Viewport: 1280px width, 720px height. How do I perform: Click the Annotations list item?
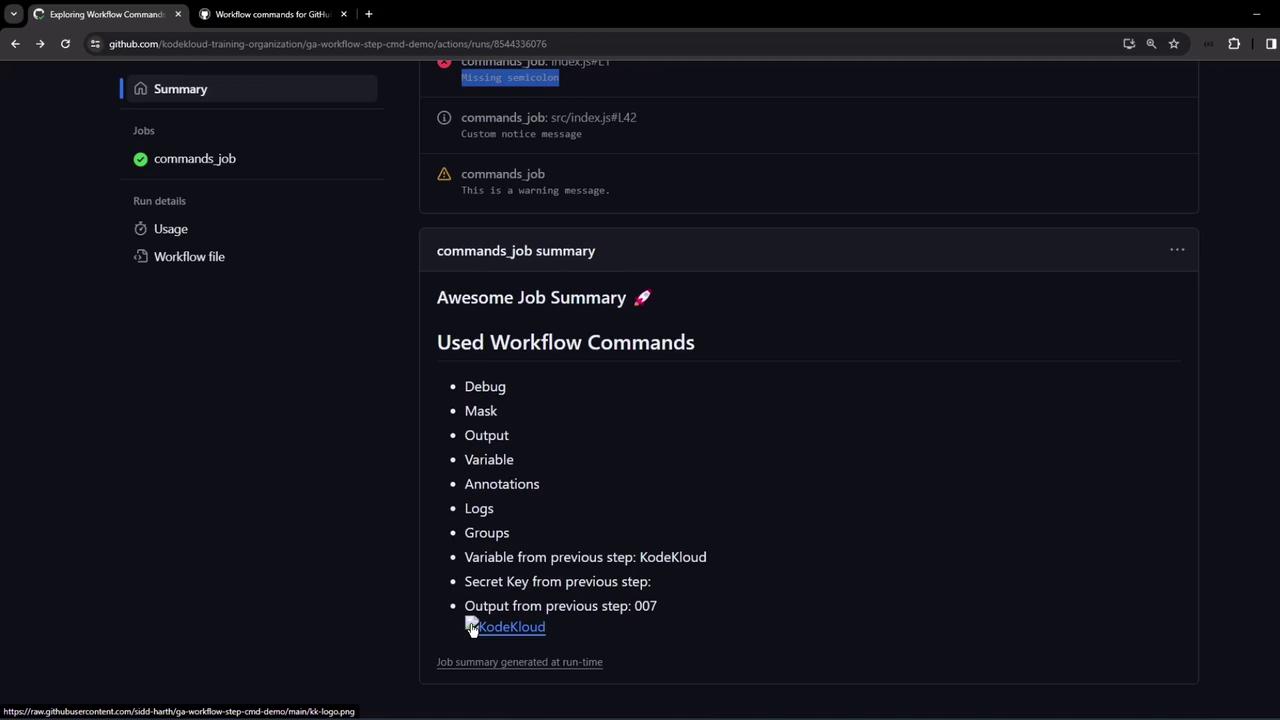[502, 484]
